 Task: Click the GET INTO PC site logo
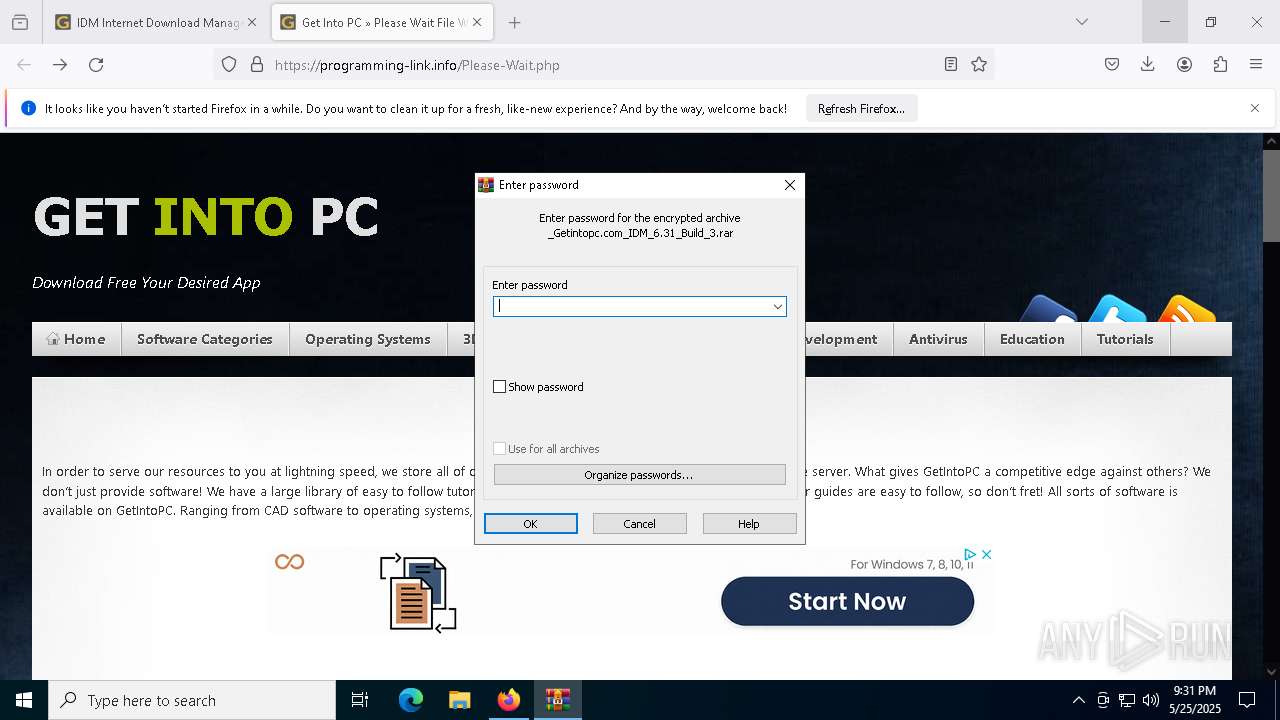click(x=206, y=216)
